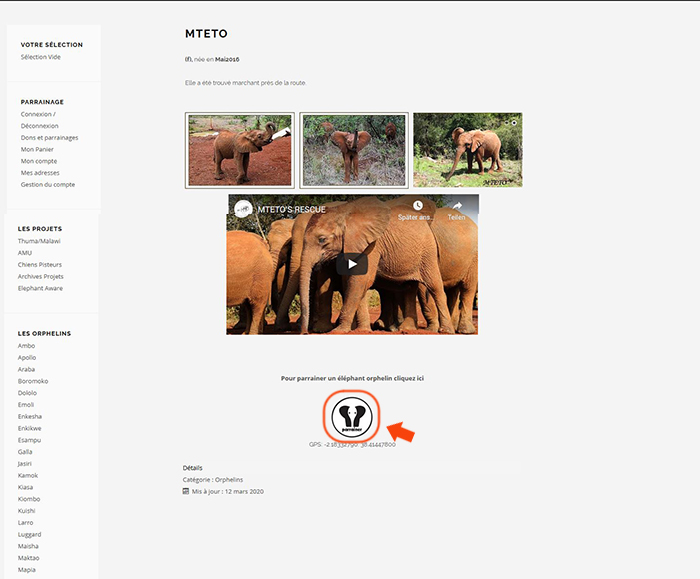
Task: Open Gestion du compte
Action: pos(48,184)
